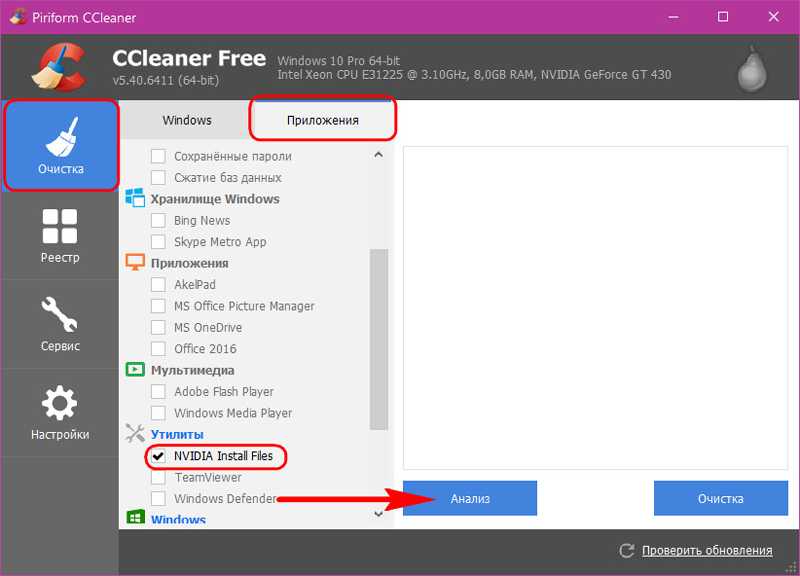Enable the Windows Media Player checkbox

point(158,413)
